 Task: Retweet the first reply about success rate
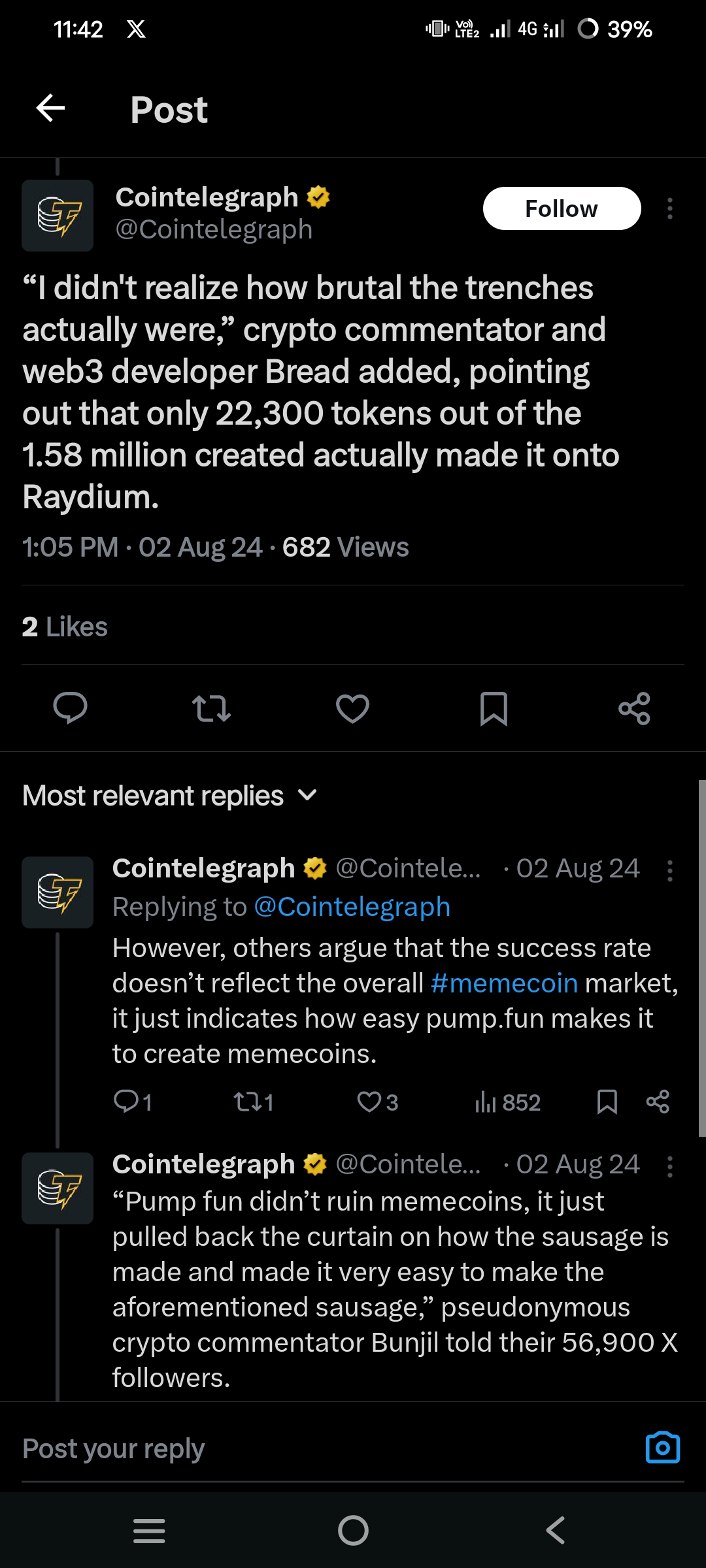[x=247, y=1102]
